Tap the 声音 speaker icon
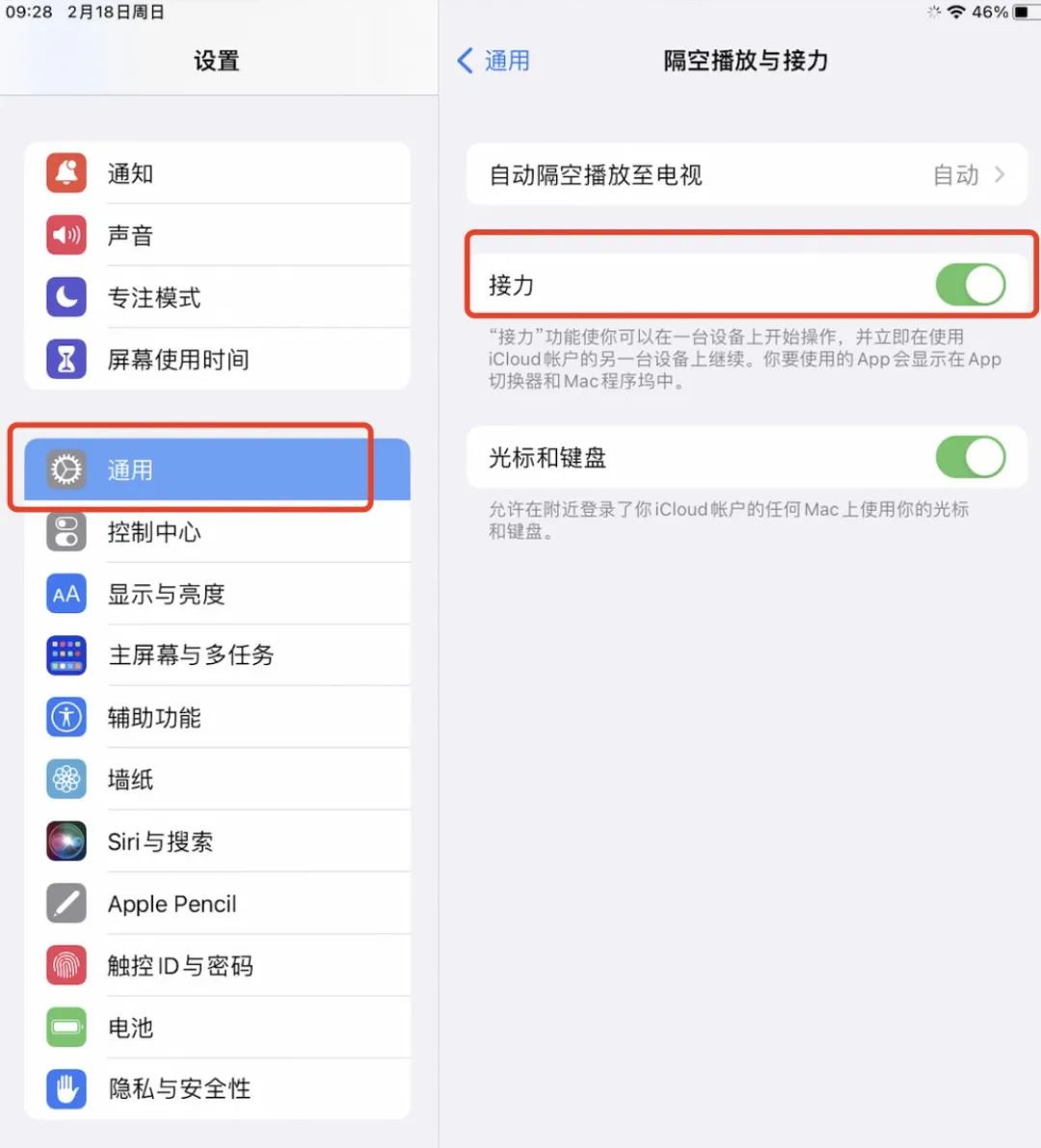 67,235
